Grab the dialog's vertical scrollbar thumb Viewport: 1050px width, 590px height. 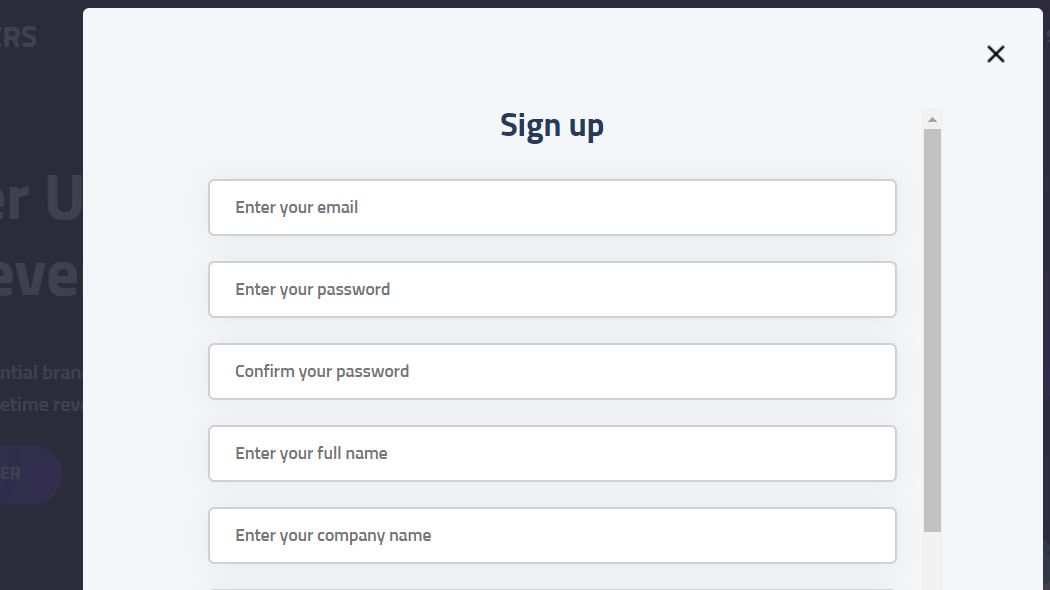click(932, 330)
